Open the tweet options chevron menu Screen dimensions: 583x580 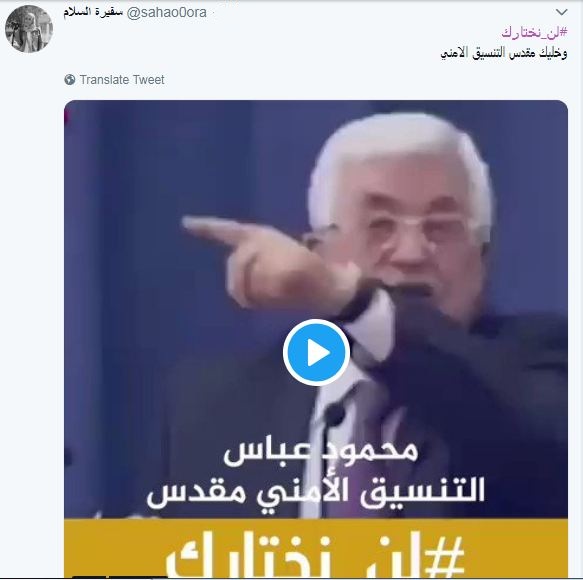pyautogui.click(x=561, y=12)
